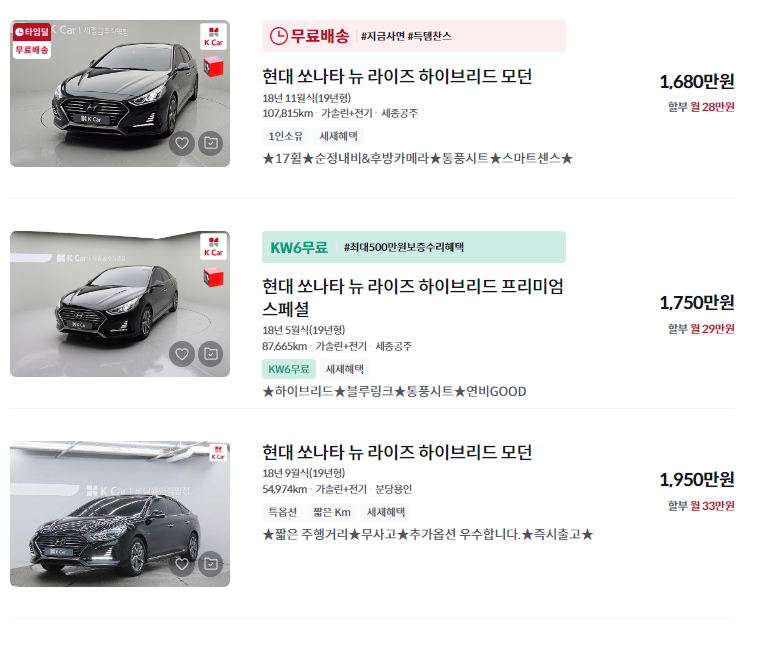770x650 pixels.
Task: Click 세제혜택 tag on 1,680만원 listing
Action: click(x=338, y=136)
